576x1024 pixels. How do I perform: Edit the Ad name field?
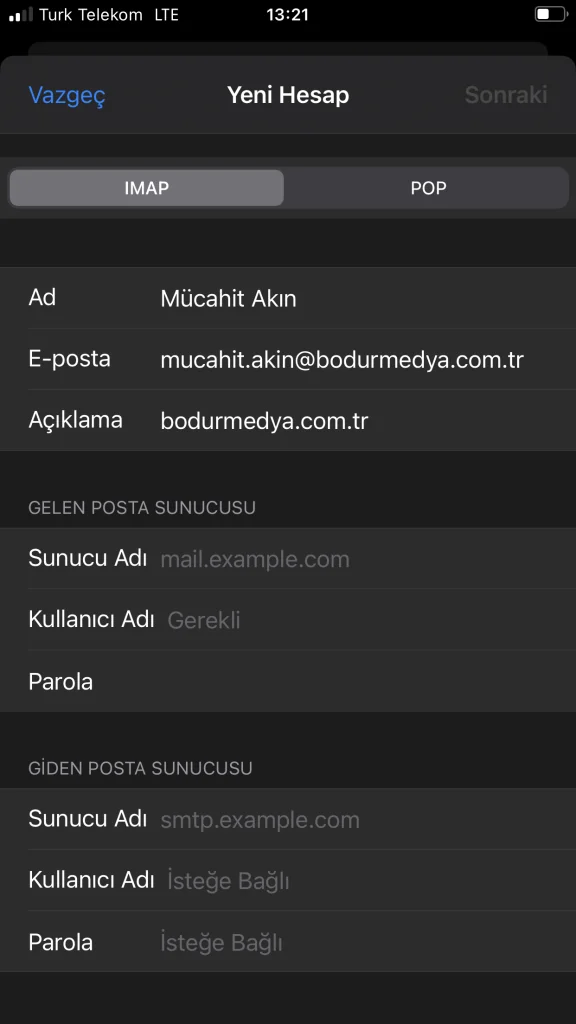(x=288, y=298)
